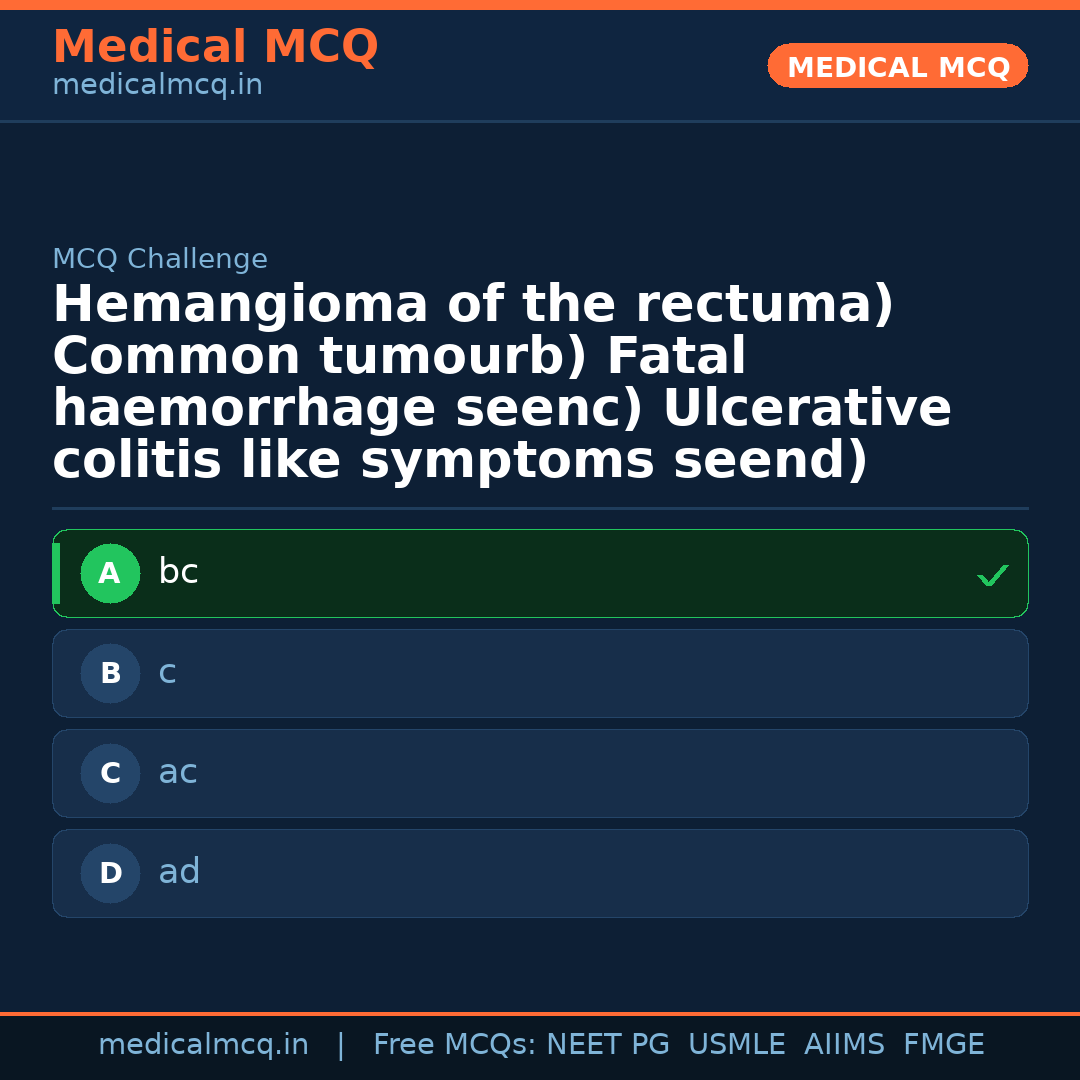Click the D circle badge
The height and width of the screenshot is (1080, 1080).
pos(110,874)
